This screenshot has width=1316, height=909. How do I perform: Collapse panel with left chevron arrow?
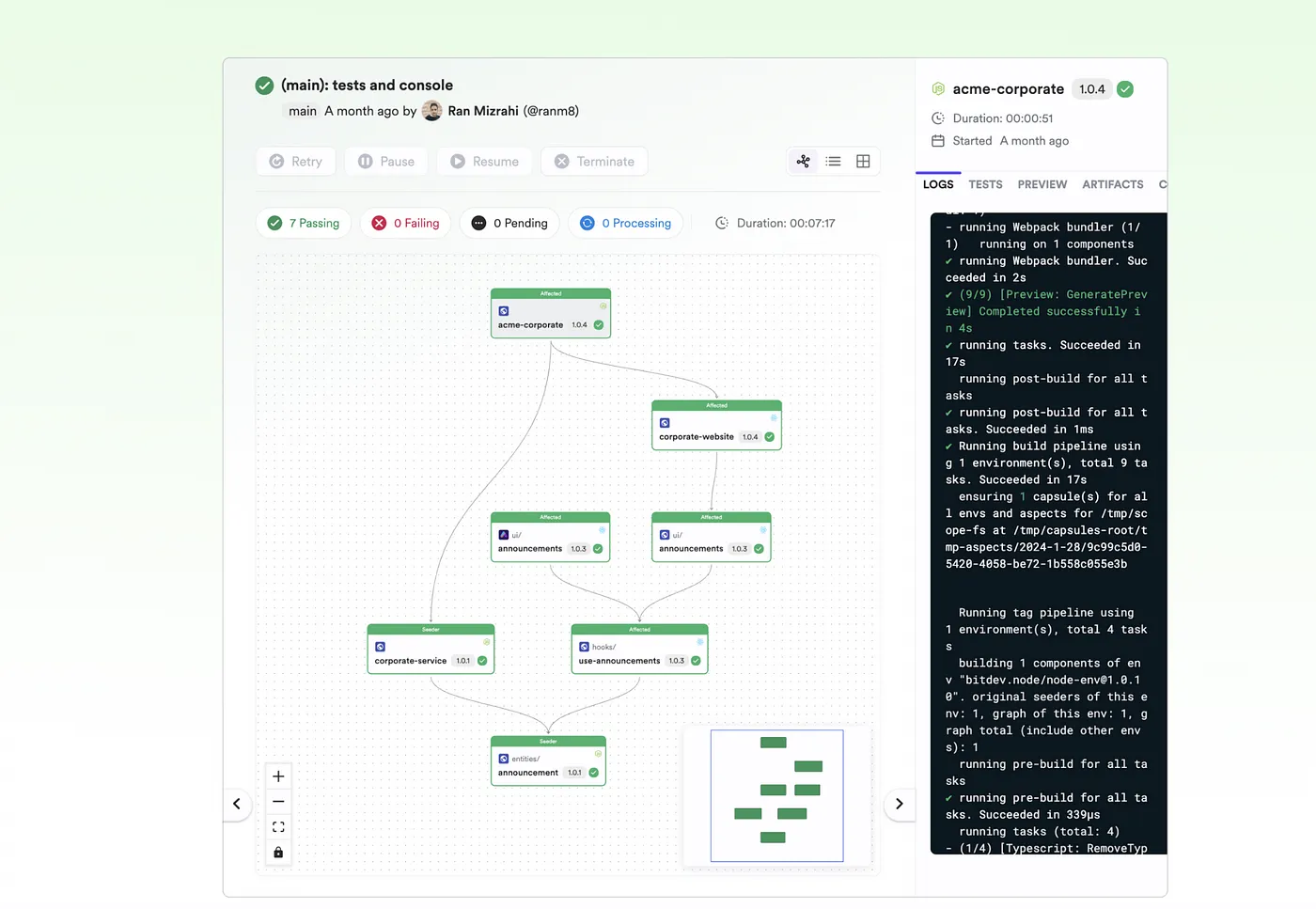[x=237, y=804]
